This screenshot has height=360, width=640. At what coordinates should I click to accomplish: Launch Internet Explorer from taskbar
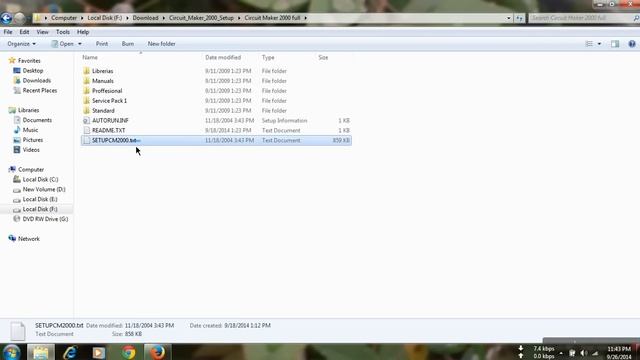click(x=70, y=352)
